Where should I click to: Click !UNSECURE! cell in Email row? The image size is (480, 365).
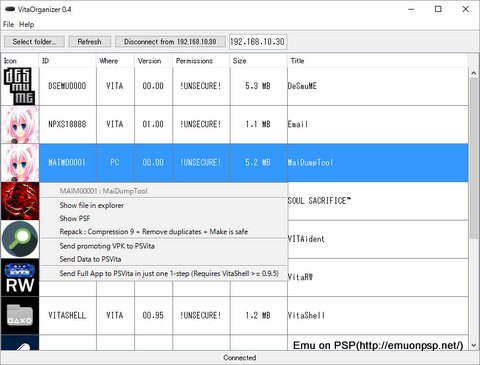pos(201,125)
